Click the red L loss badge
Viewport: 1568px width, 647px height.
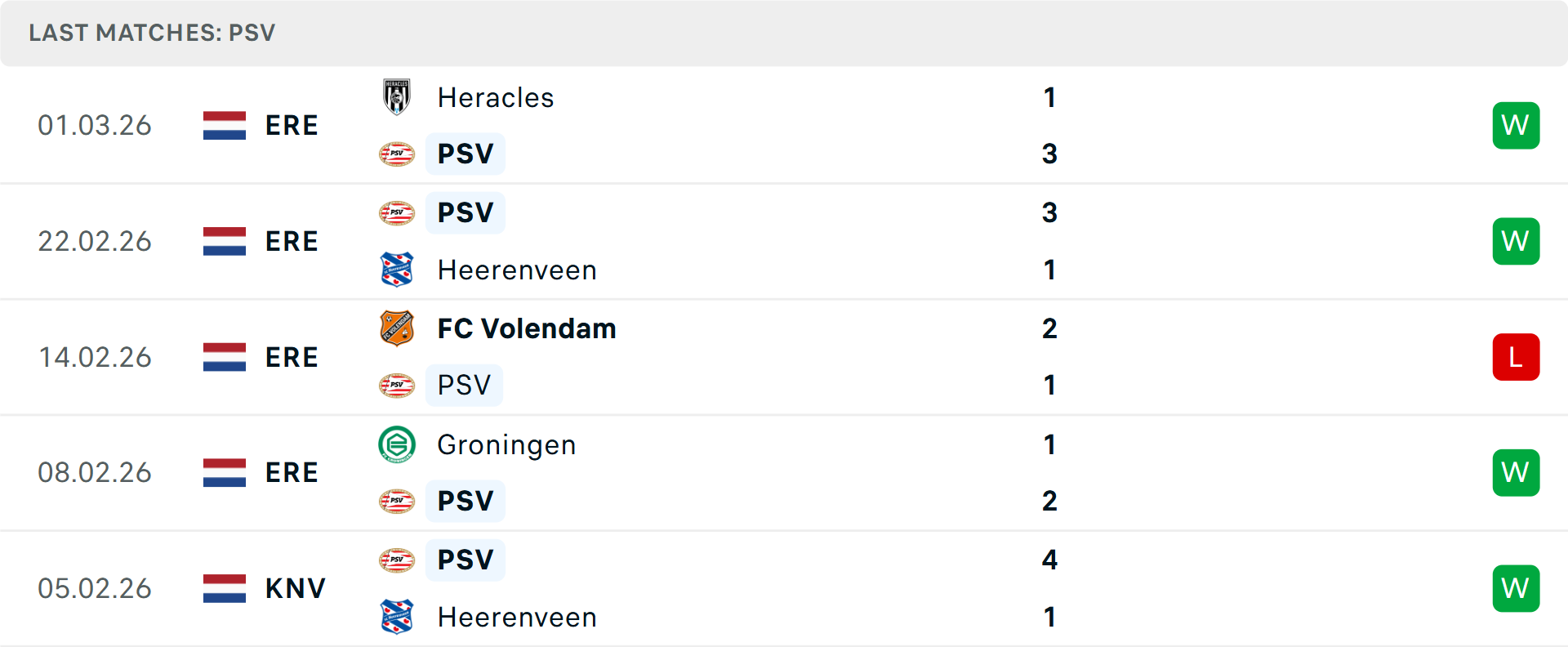[x=1516, y=357]
